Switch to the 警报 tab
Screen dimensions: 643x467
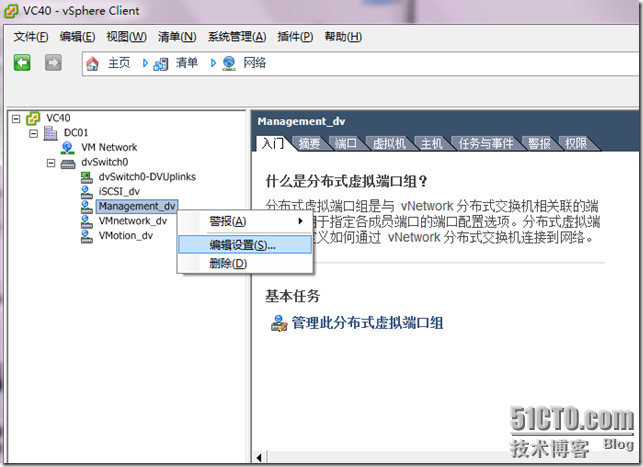pyautogui.click(x=539, y=144)
